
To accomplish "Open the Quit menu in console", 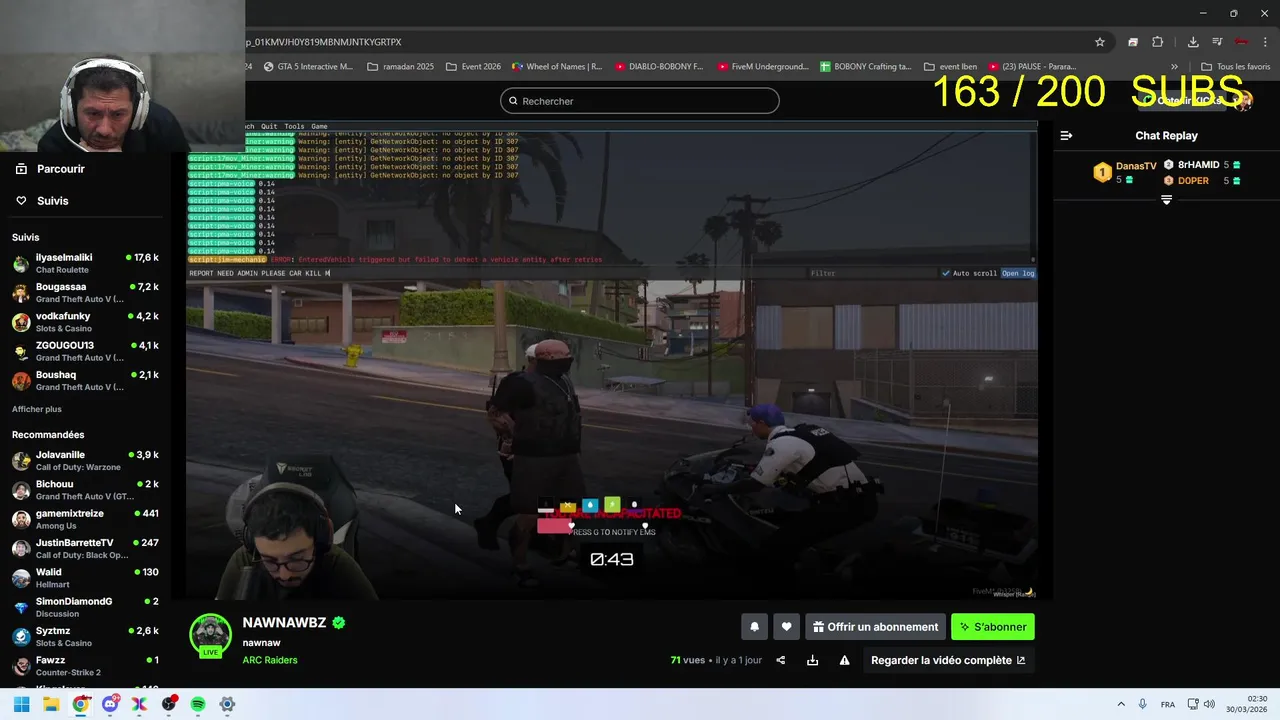I will (269, 127).
